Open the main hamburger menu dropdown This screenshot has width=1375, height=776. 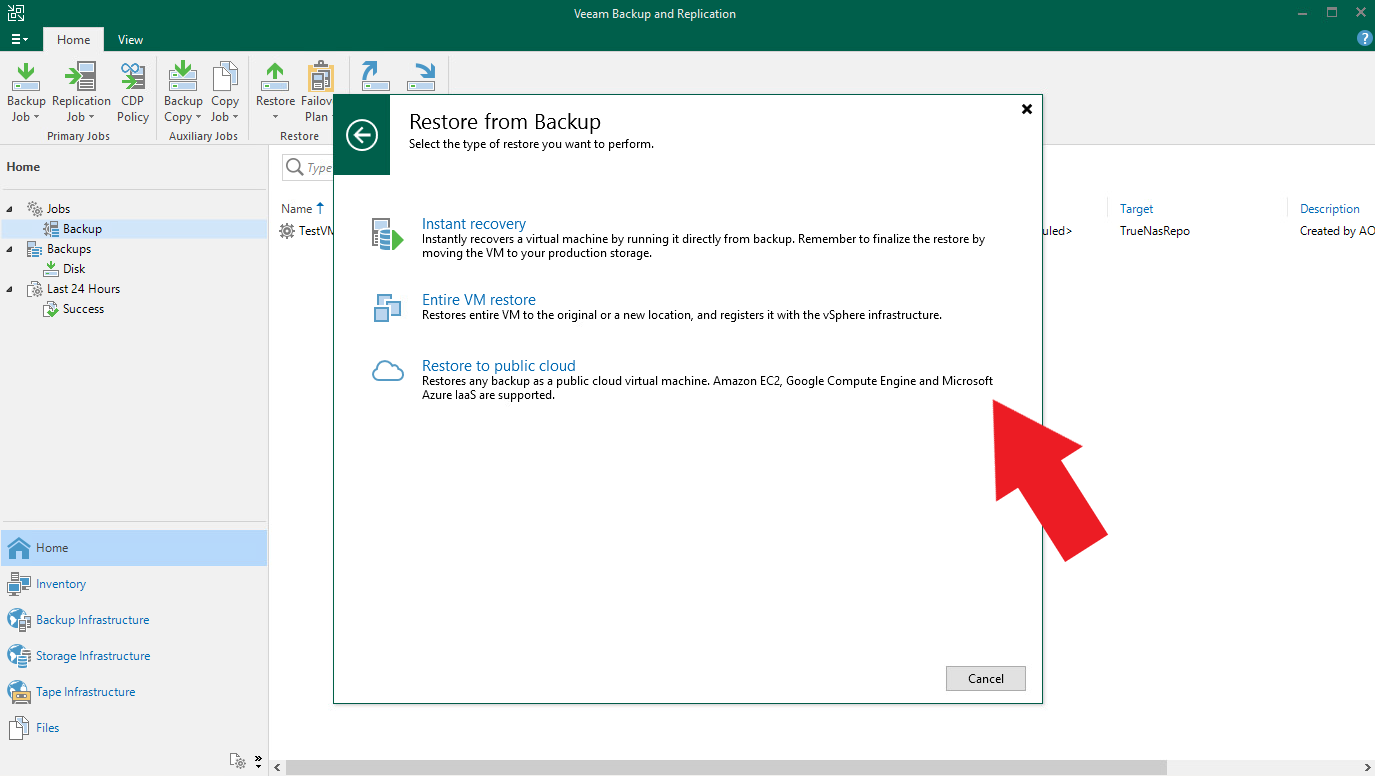coord(19,40)
